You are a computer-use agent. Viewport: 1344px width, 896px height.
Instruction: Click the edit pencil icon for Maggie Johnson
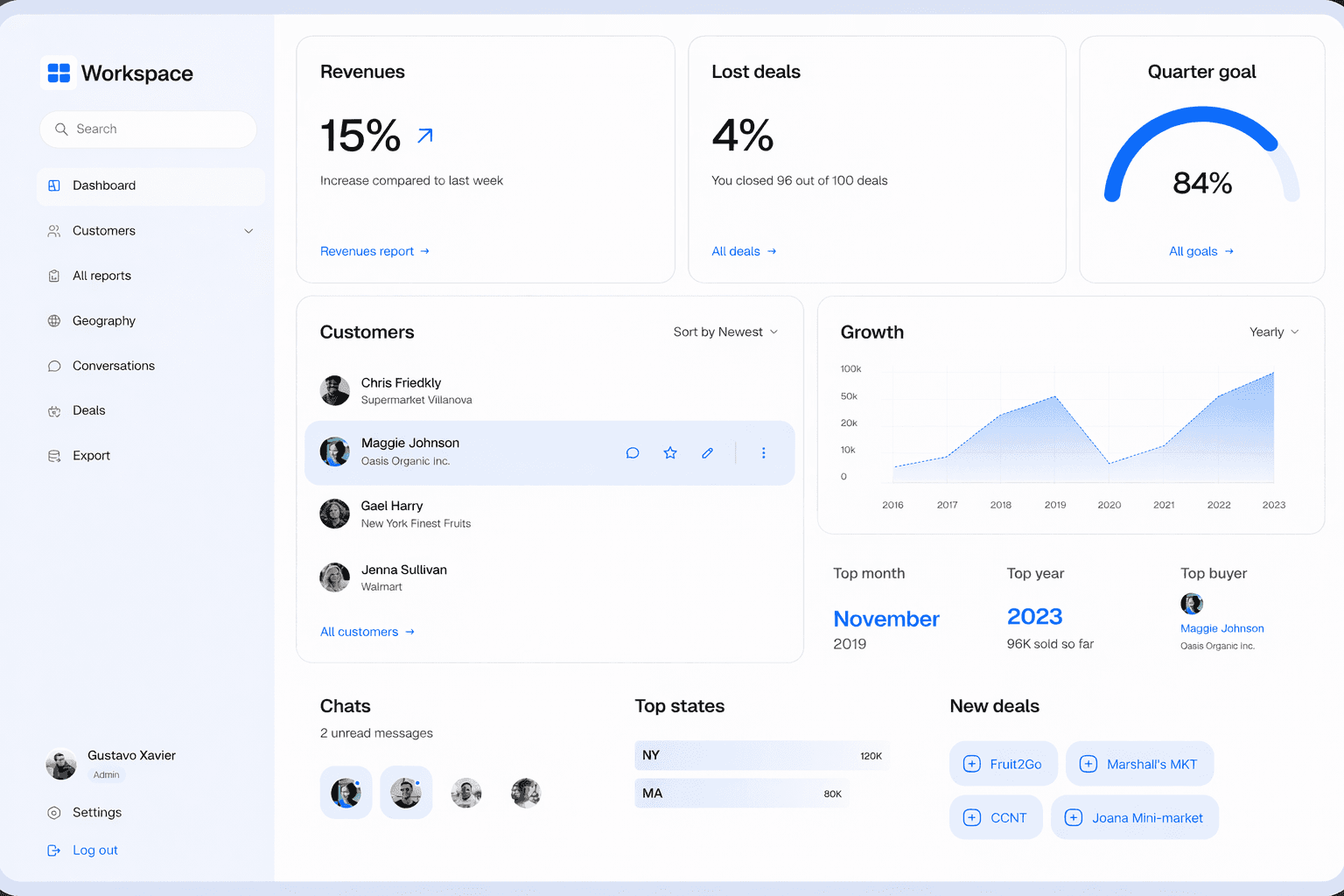tap(707, 452)
